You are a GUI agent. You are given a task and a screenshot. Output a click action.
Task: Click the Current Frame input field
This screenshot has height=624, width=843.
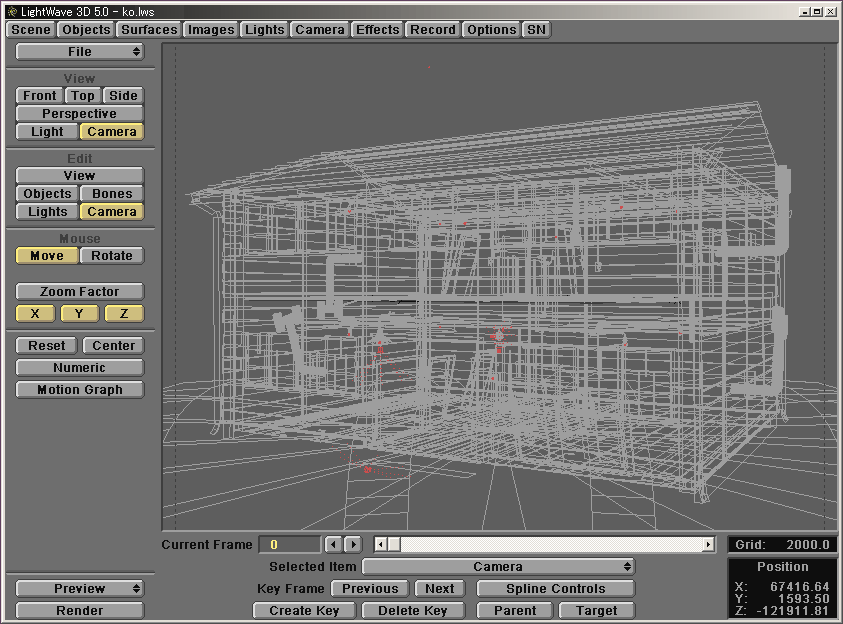[x=289, y=545]
